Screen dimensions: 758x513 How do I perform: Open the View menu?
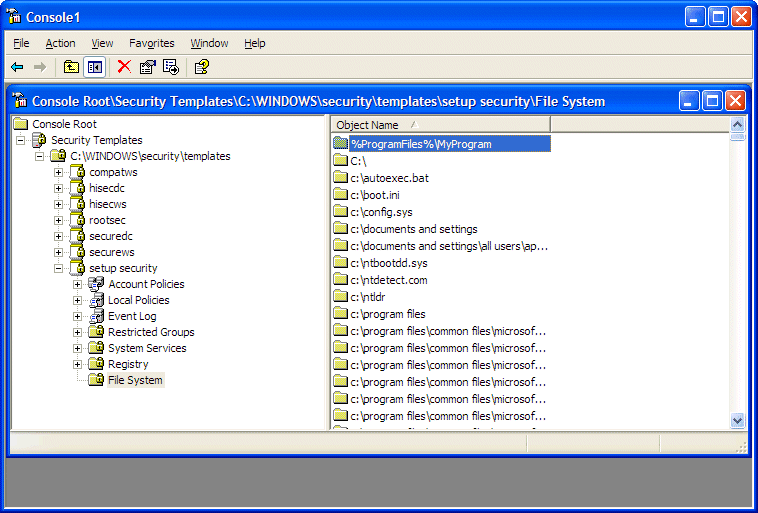coord(102,44)
